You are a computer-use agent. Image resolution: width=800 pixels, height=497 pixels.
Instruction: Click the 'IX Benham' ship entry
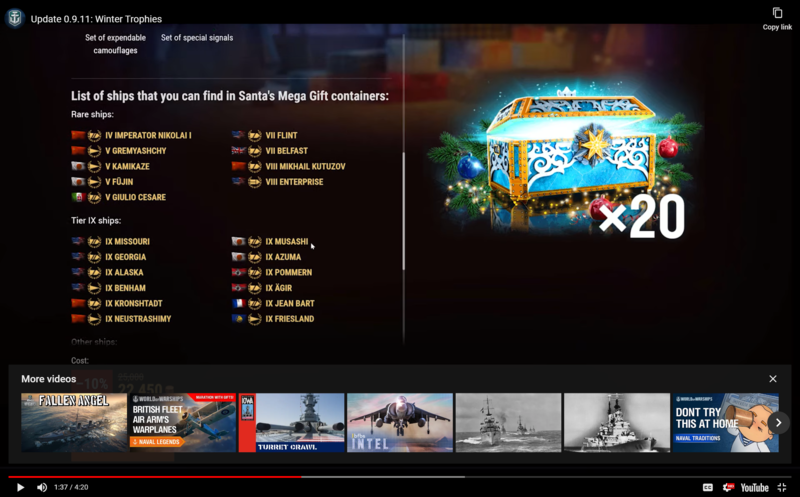109,288
